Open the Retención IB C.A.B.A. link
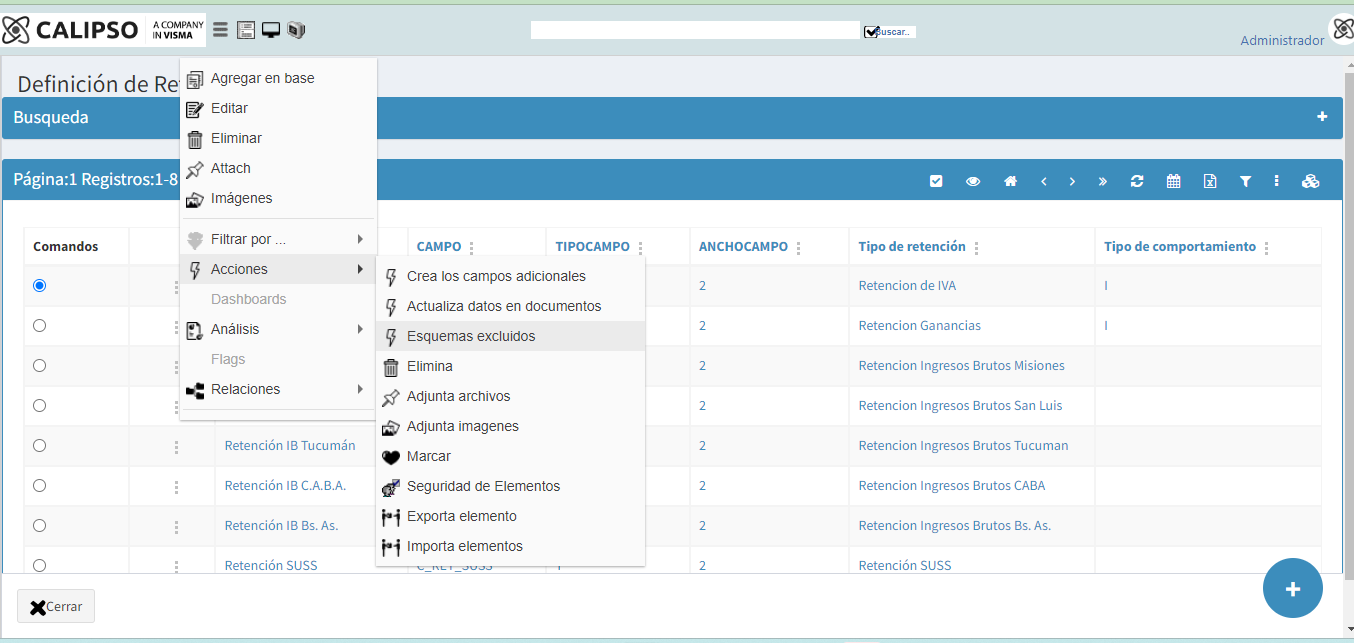This screenshot has width=1354, height=643. coord(285,485)
